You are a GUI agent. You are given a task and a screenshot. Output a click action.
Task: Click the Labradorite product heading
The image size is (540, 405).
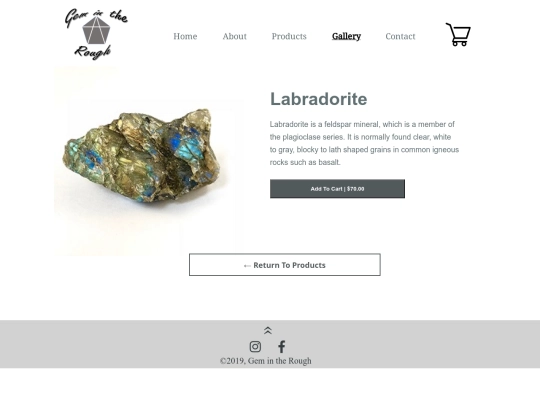pos(319,99)
